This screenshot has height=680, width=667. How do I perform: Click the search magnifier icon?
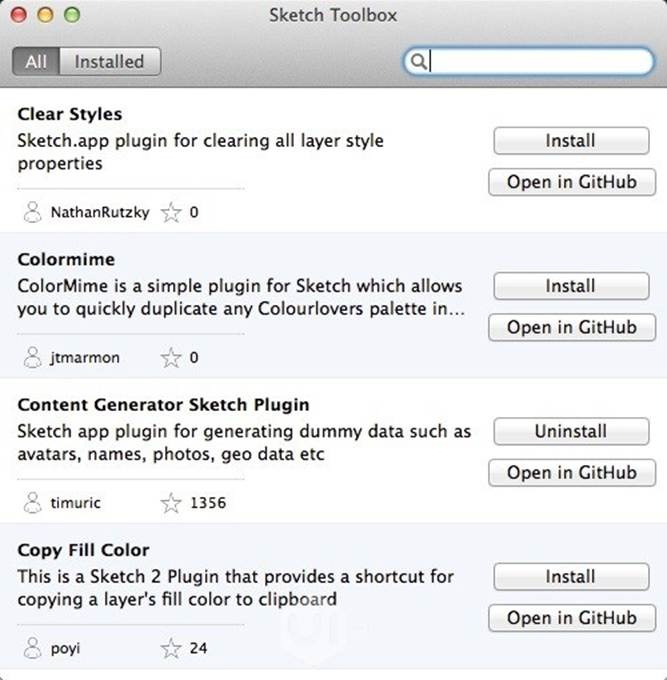[419, 62]
